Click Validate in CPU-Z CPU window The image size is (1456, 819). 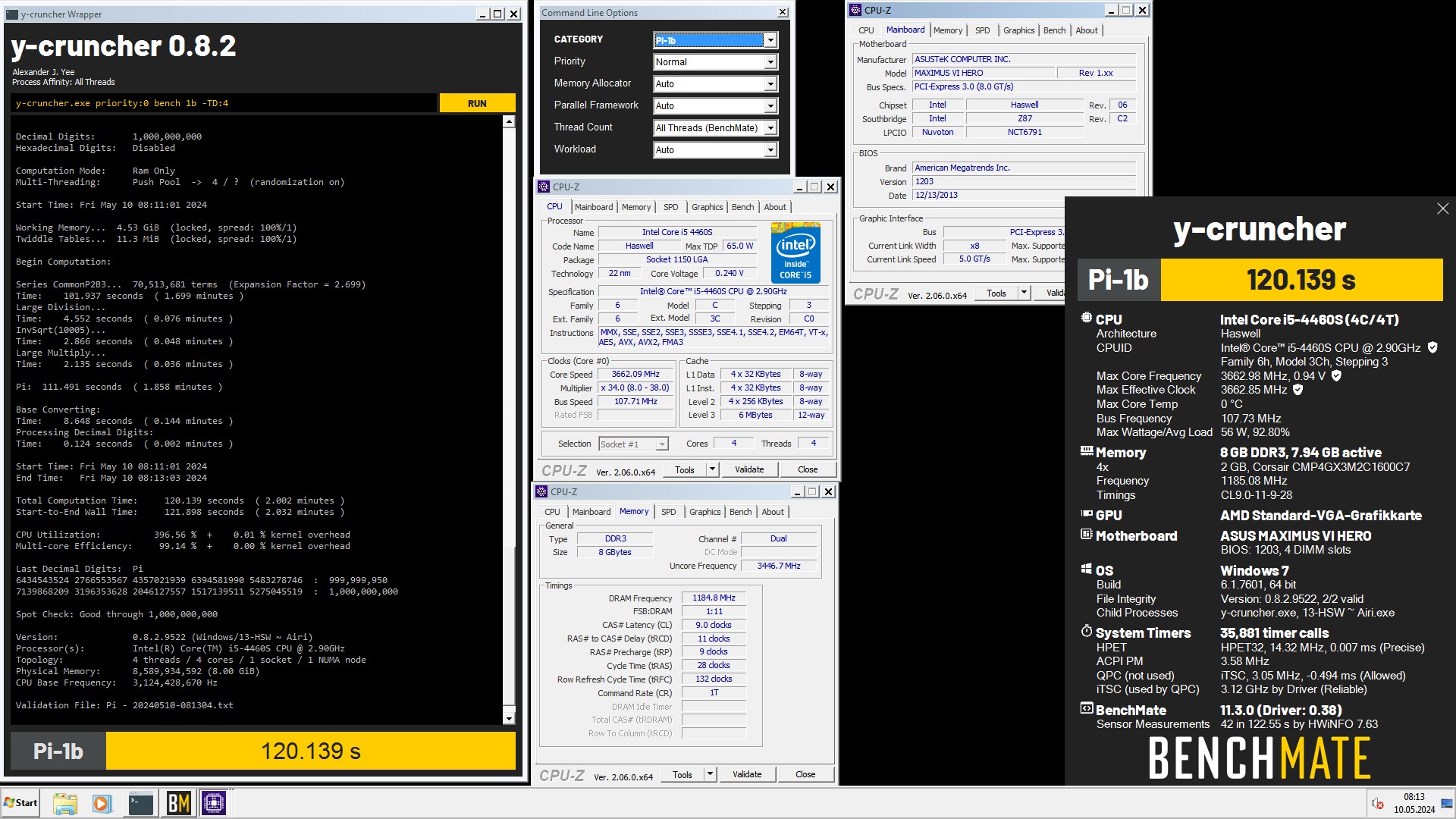749,469
